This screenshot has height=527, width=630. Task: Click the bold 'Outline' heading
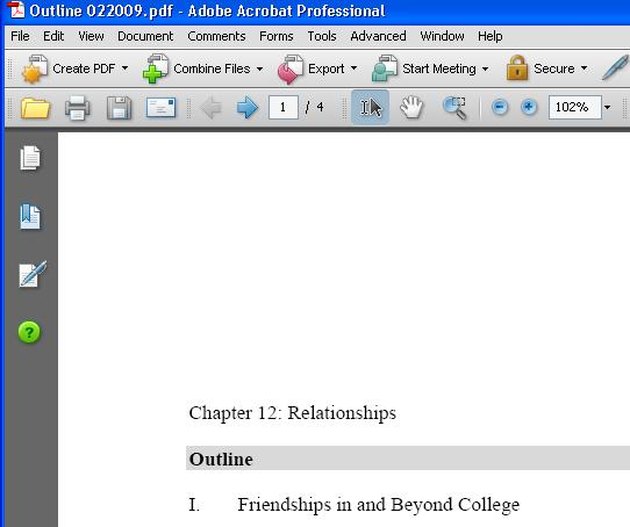click(x=221, y=459)
